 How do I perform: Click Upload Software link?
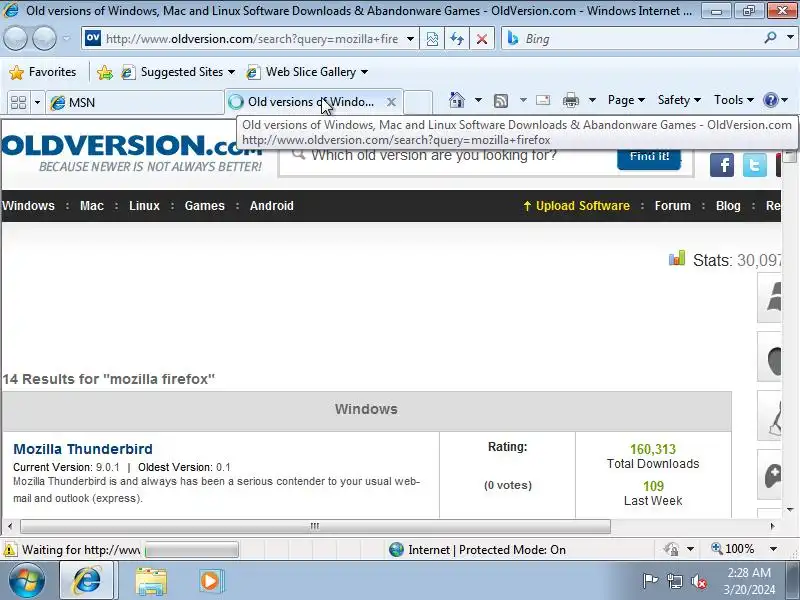(x=577, y=206)
